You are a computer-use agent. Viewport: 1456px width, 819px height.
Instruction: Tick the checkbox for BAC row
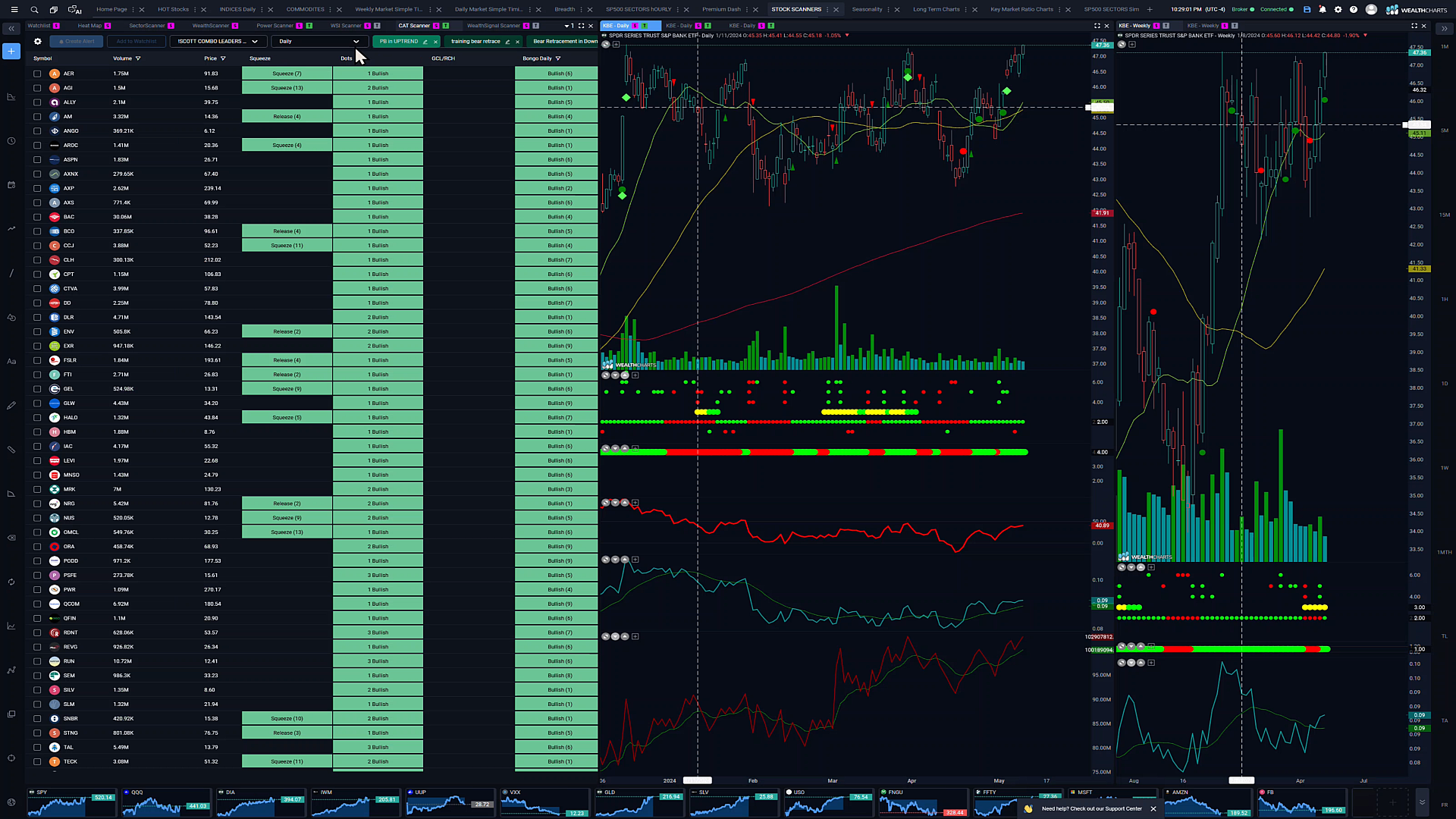point(37,217)
